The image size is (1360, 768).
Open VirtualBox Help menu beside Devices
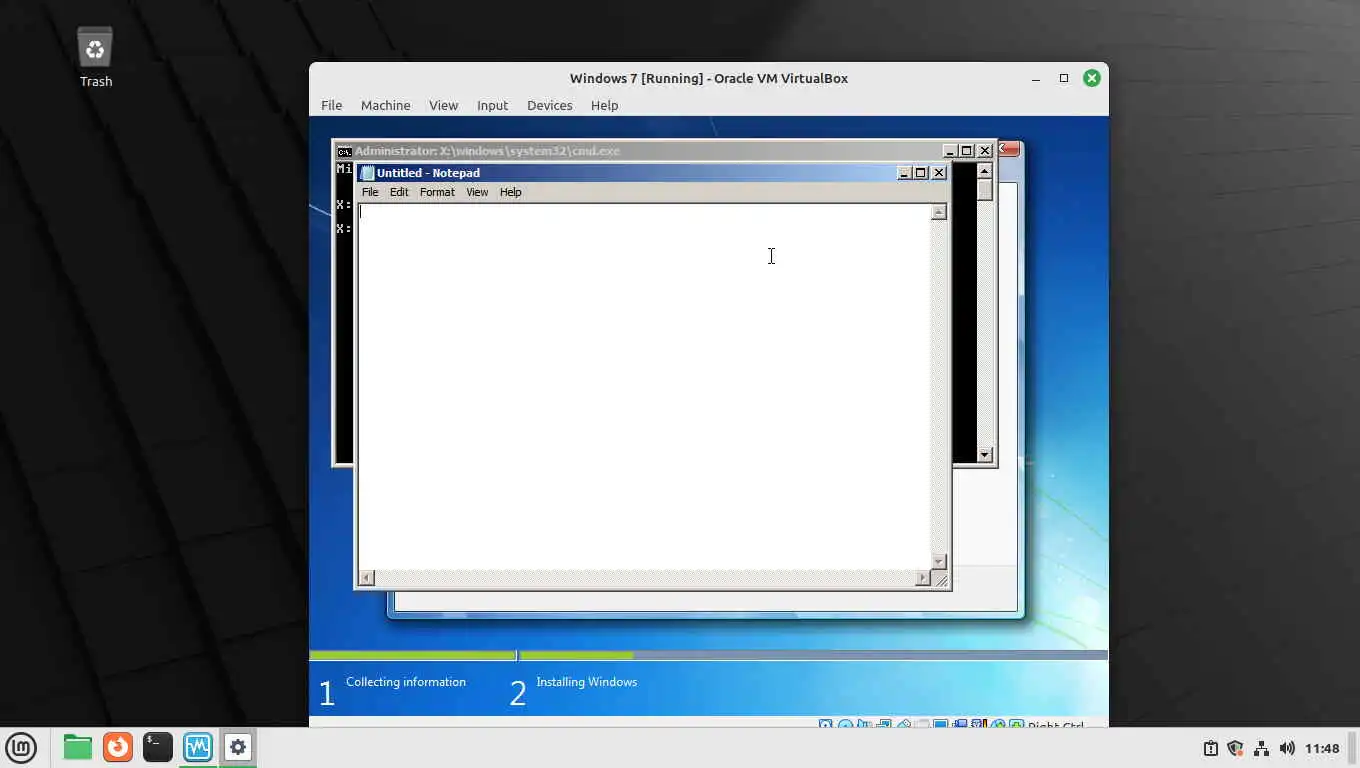point(604,105)
